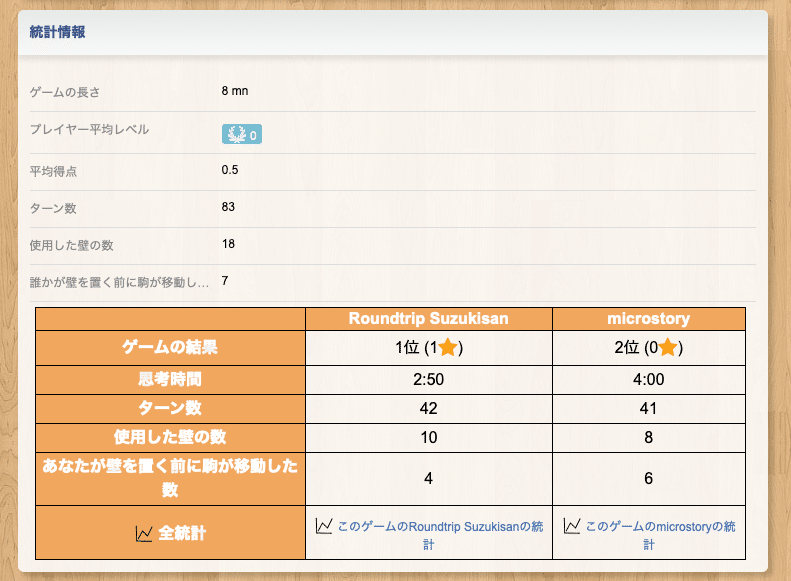Click Roundtrip Suzukisan's result cell 1位

coord(429,347)
